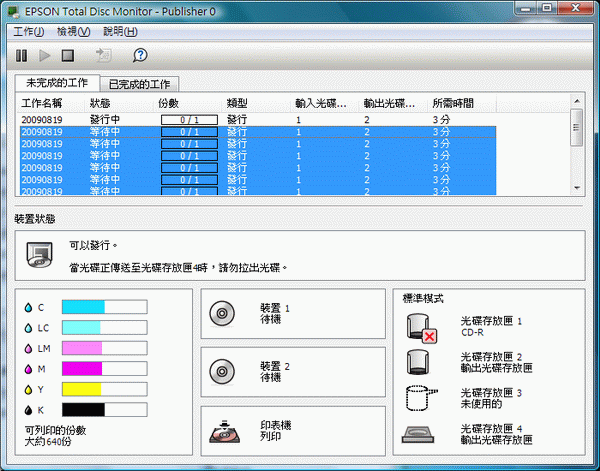Image resolution: width=600 pixels, height=471 pixels.
Task: Click the 輸出光碟 column header
Action: [395, 103]
